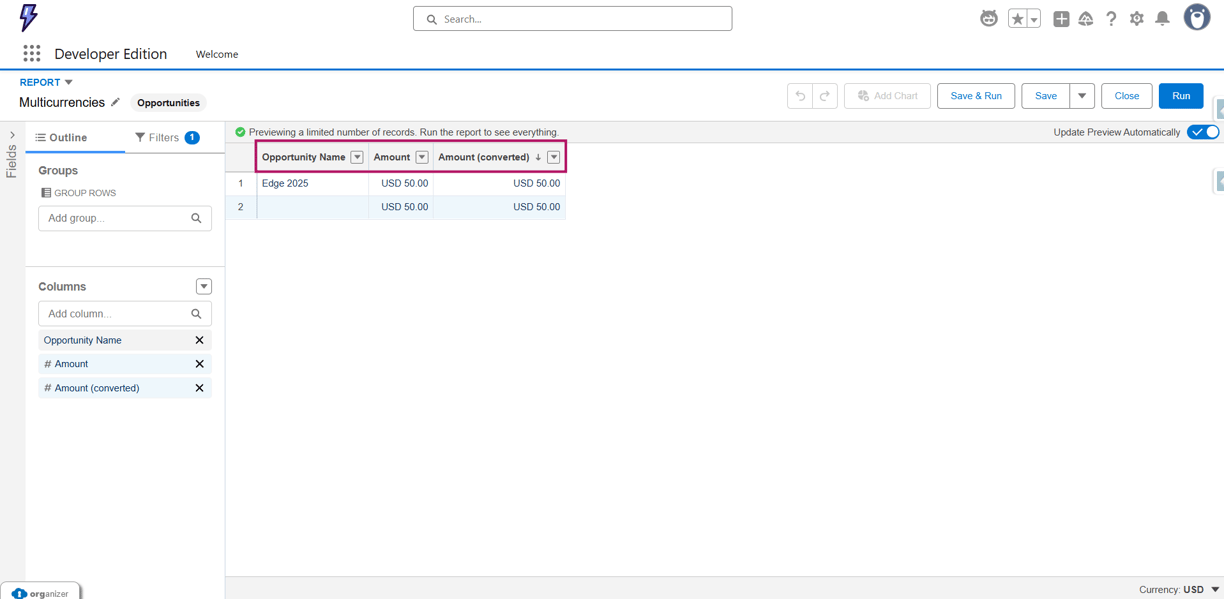Switch to the Filters tab
Image resolution: width=1224 pixels, height=599 pixels.
click(167, 137)
